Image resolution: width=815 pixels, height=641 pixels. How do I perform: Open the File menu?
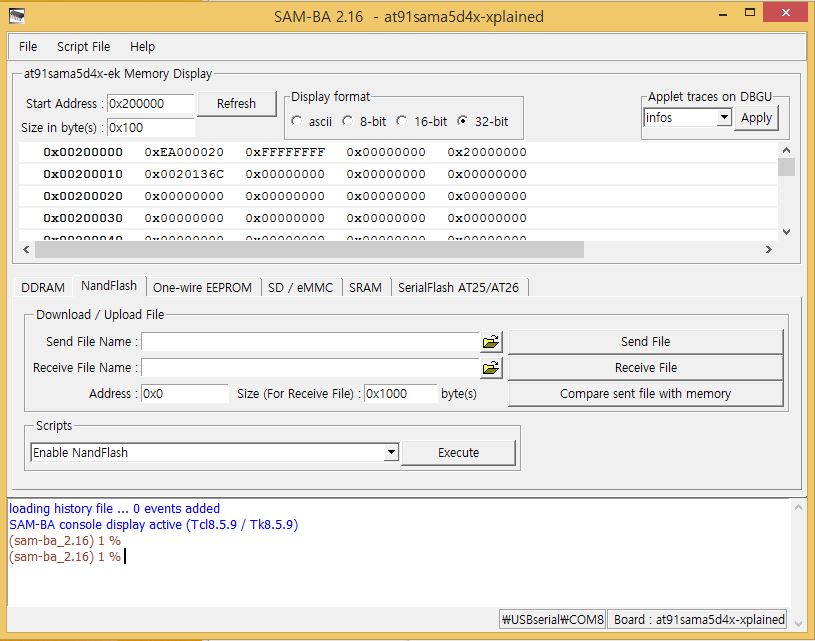tap(28, 46)
